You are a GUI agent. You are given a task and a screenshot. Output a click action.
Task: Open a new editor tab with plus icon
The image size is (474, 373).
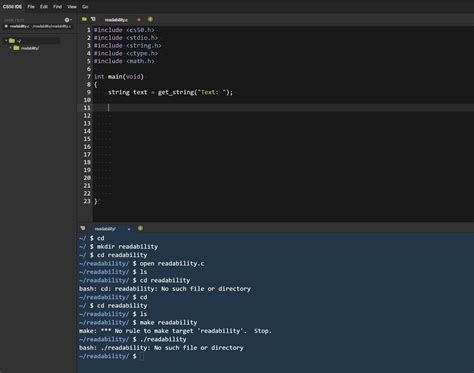(x=150, y=20)
